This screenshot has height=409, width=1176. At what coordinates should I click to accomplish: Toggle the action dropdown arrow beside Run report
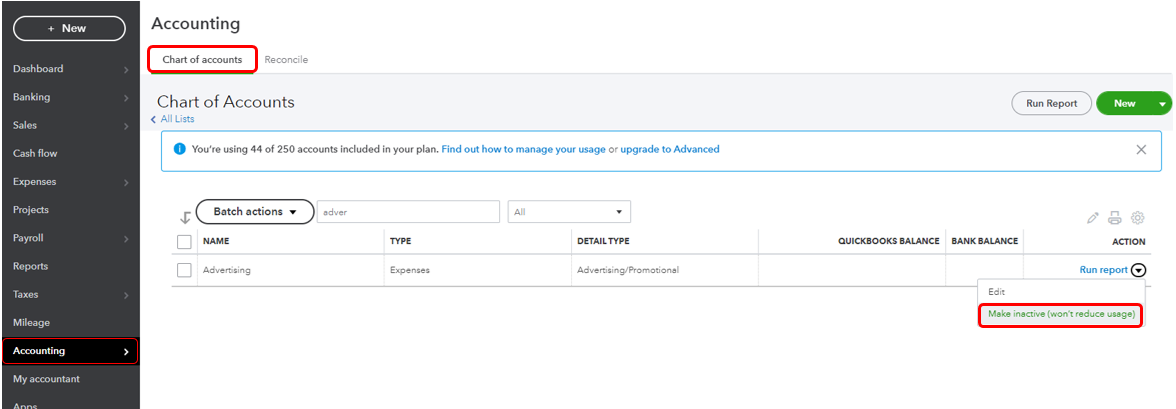pos(1139,270)
